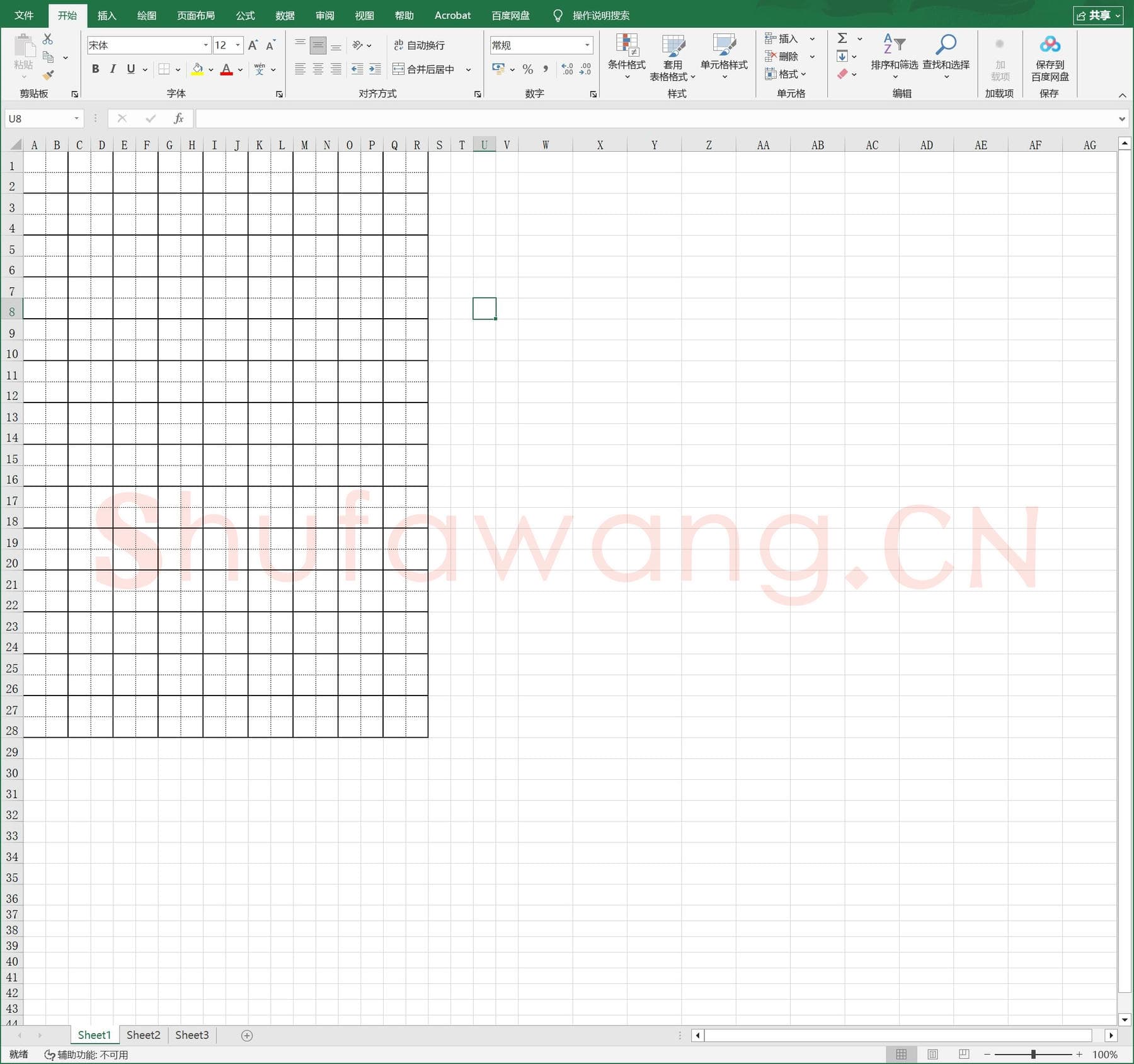
Task: Toggle center horizontal alignment
Action: point(318,69)
